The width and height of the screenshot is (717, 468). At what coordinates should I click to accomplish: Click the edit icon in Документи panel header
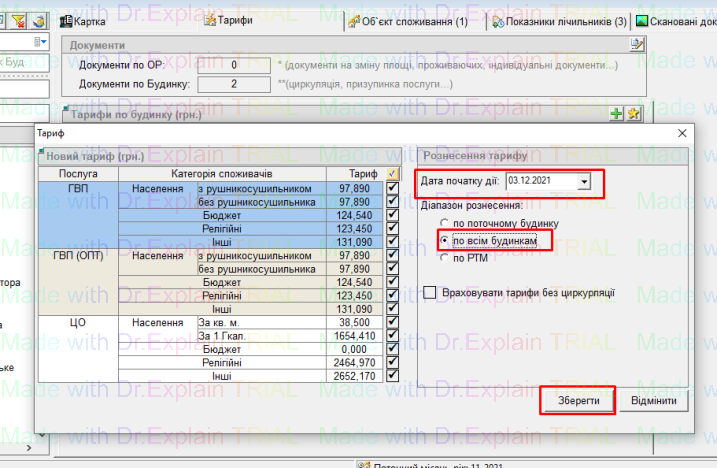(x=637, y=45)
